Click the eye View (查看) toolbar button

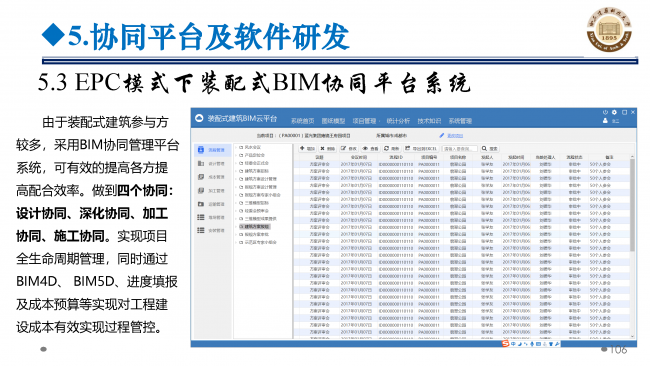(371, 148)
